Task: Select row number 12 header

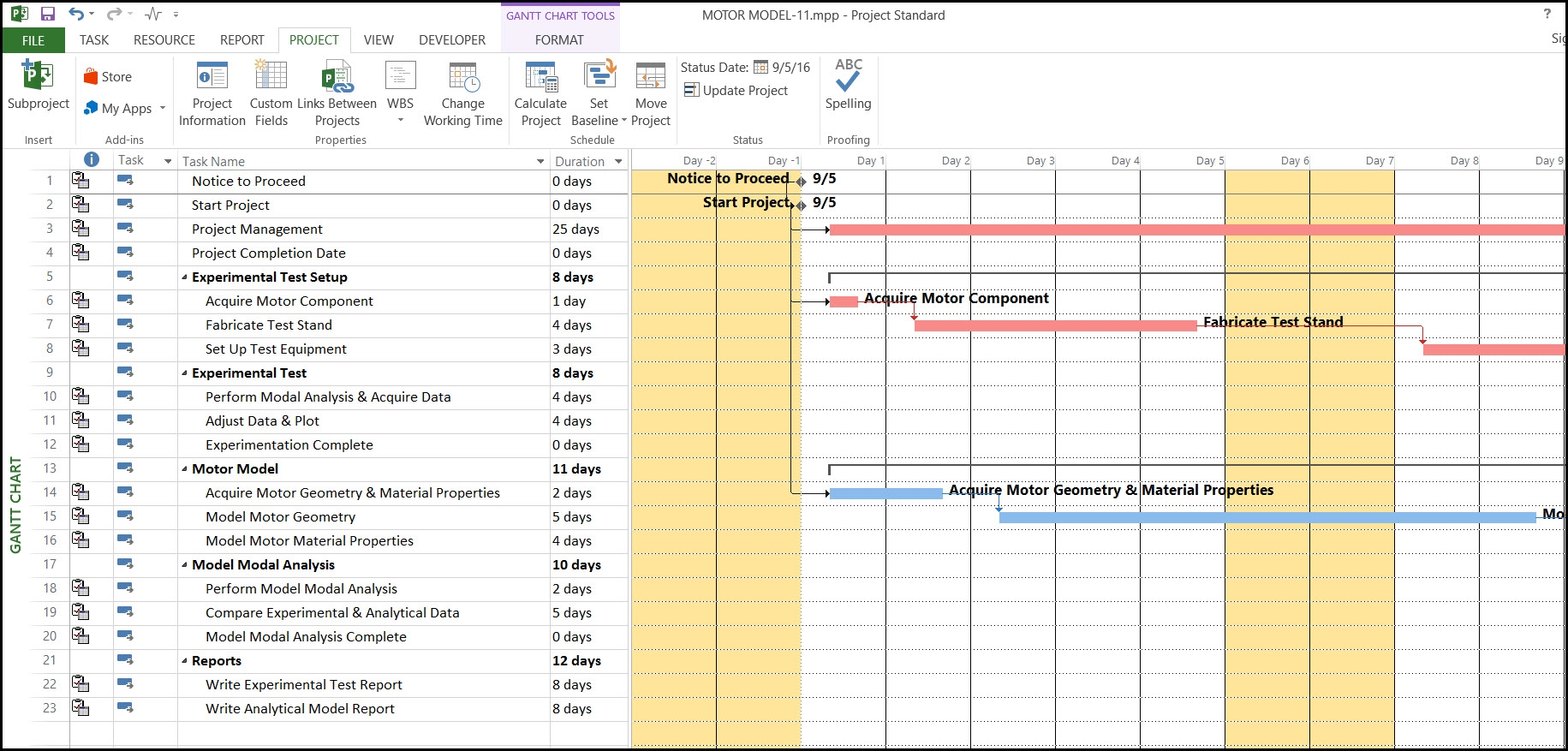Action: (50, 444)
